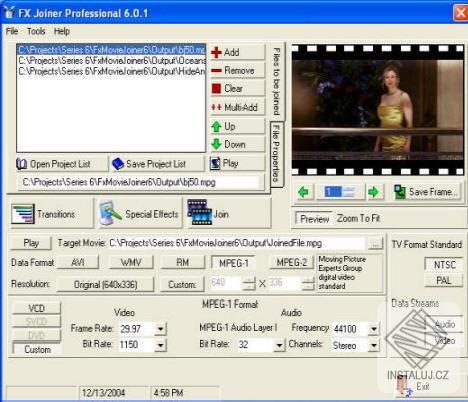Expand the Frame Rate dropdown

[x=160, y=329]
